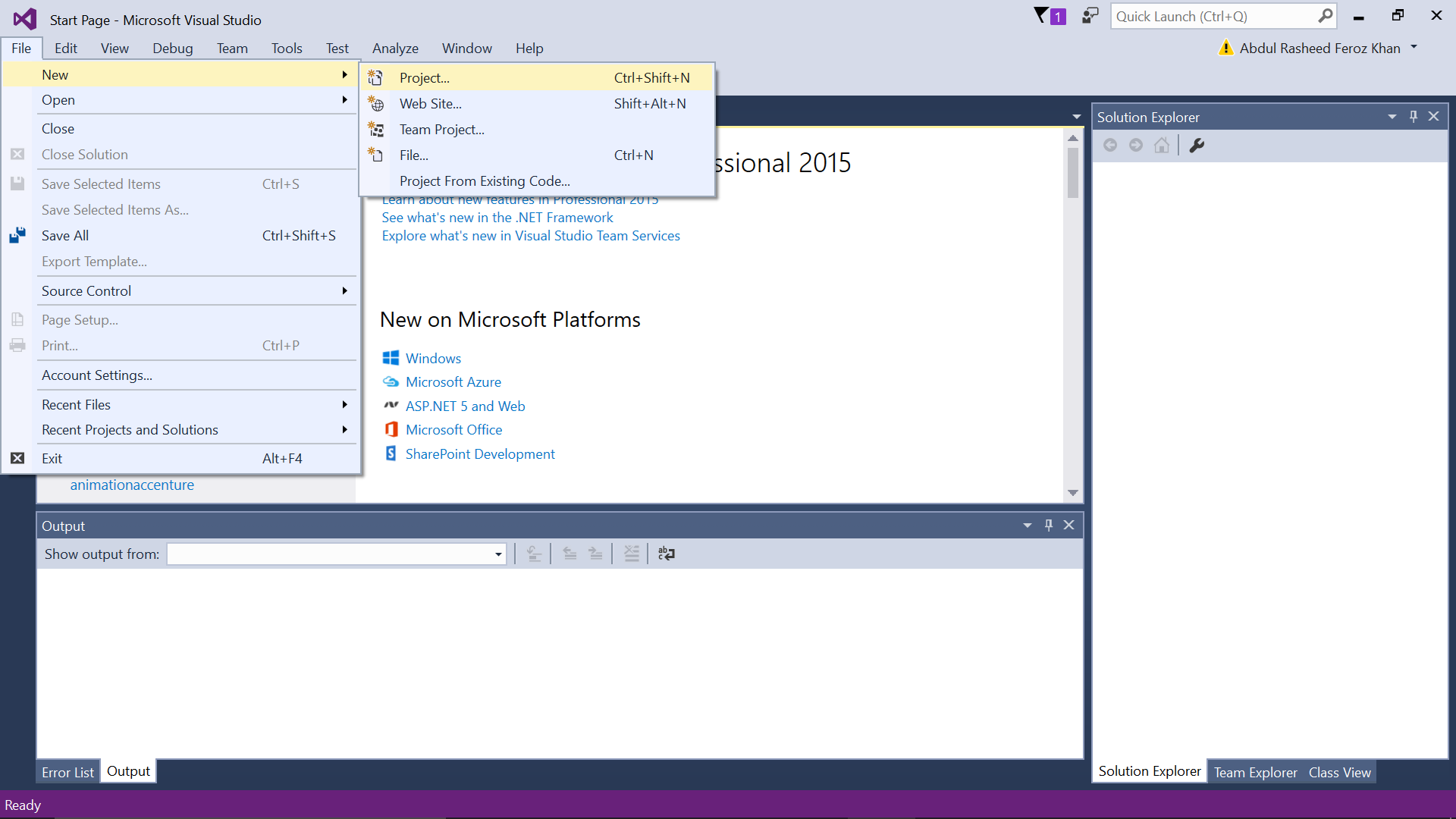Open the Analyze menu
The width and height of the screenshot is (1456, 819).
click(395, 48)
